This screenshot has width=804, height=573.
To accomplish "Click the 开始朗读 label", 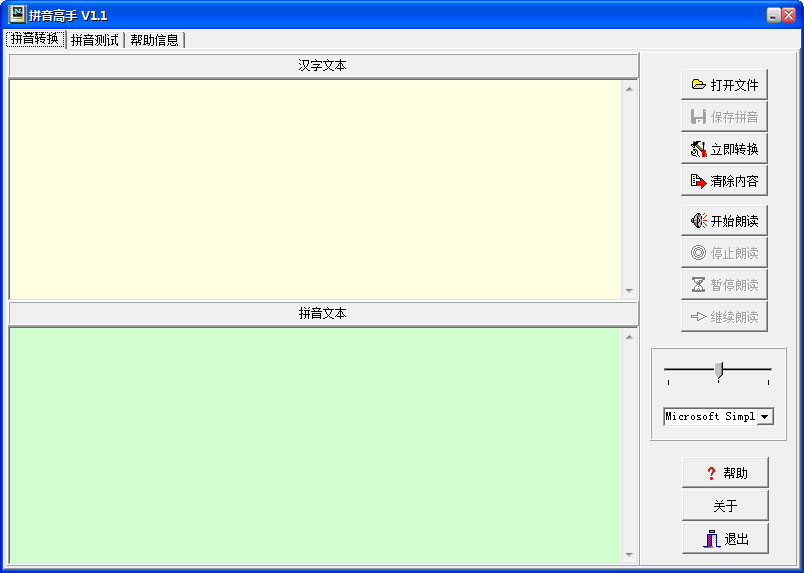I will 734,221.
